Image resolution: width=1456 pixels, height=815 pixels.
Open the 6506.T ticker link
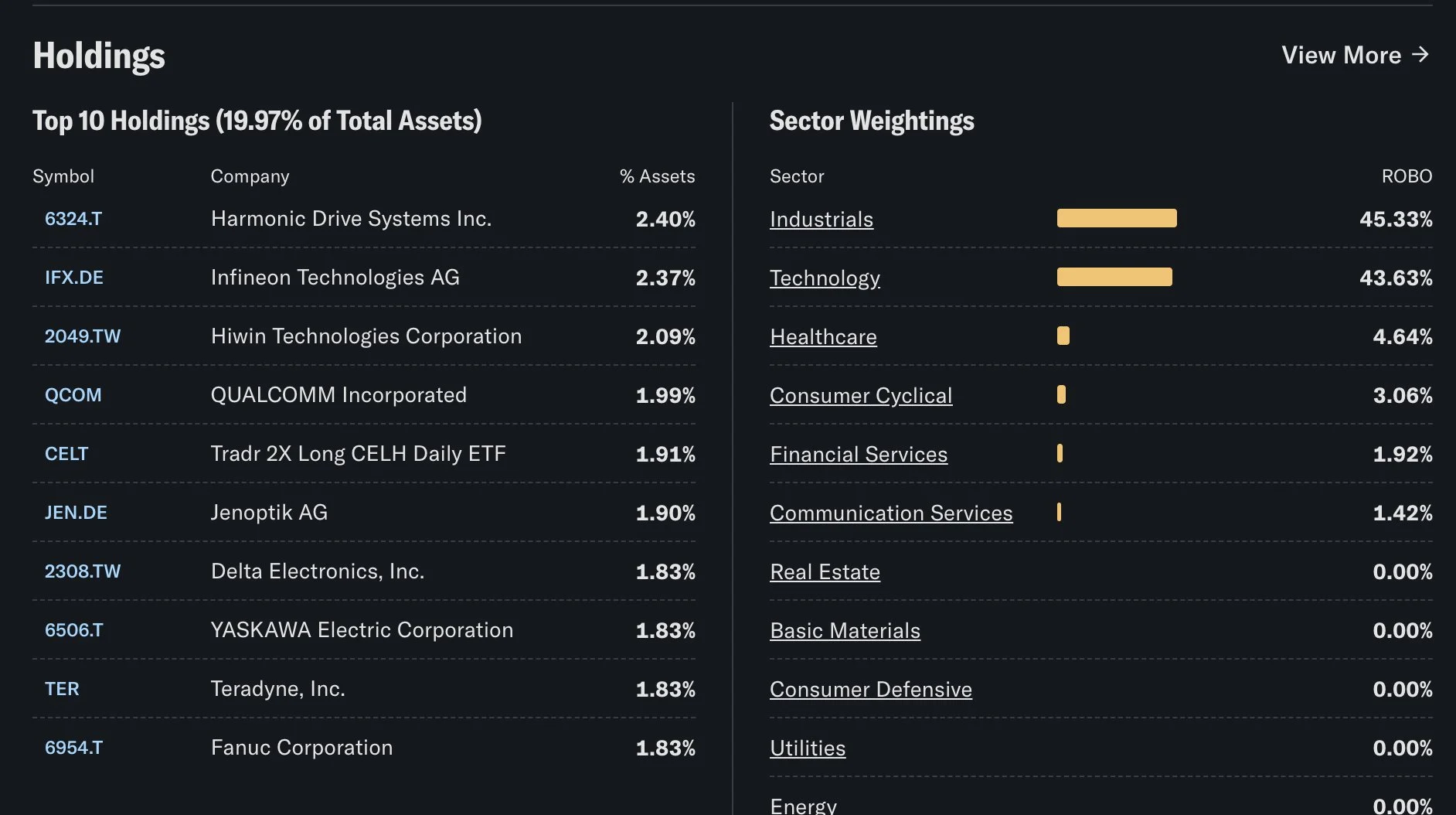[74, 630]
